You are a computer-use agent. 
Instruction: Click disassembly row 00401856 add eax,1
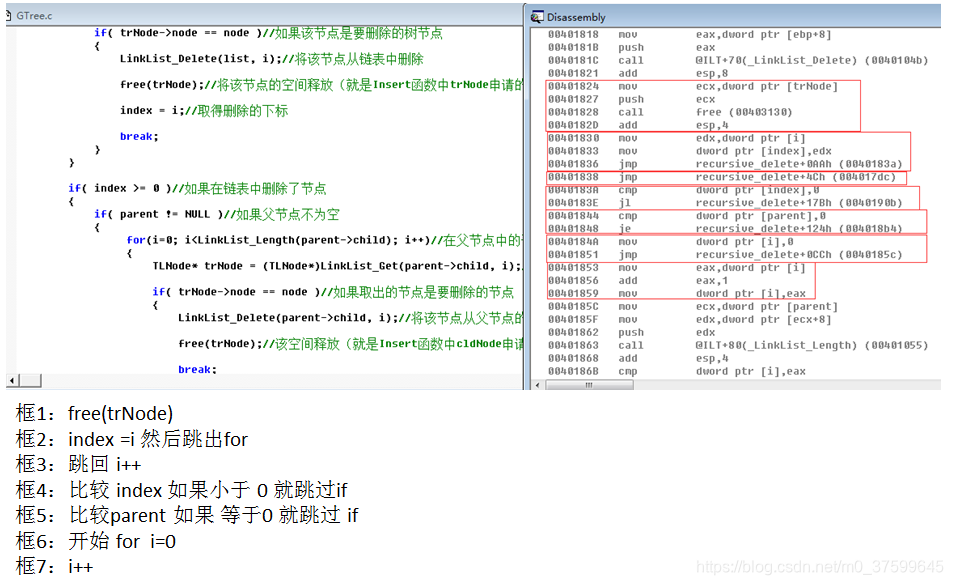pyautogui.click(x=637, y=281)
